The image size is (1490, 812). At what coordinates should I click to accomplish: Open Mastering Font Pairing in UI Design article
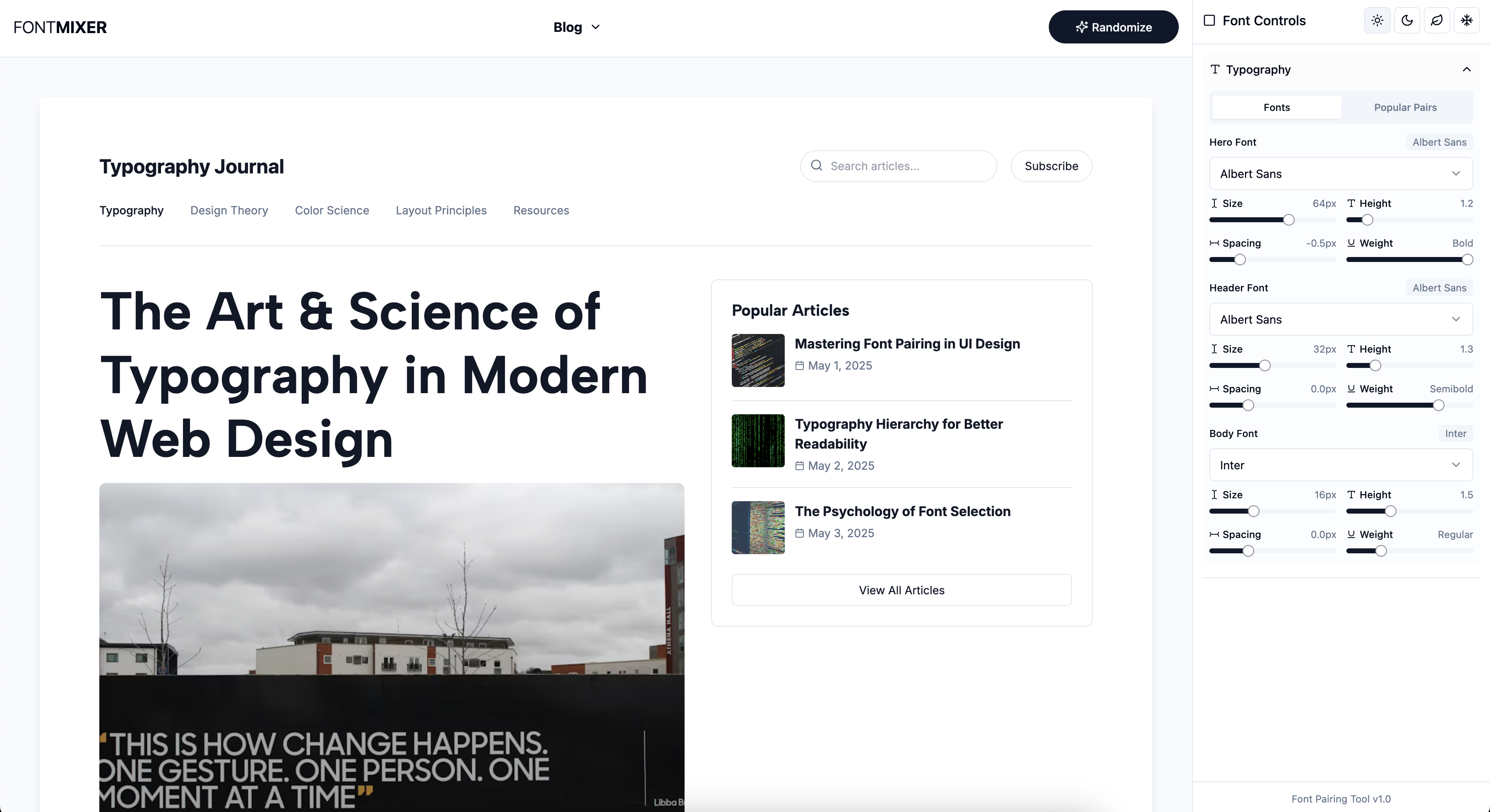click(x=907, y=344)
